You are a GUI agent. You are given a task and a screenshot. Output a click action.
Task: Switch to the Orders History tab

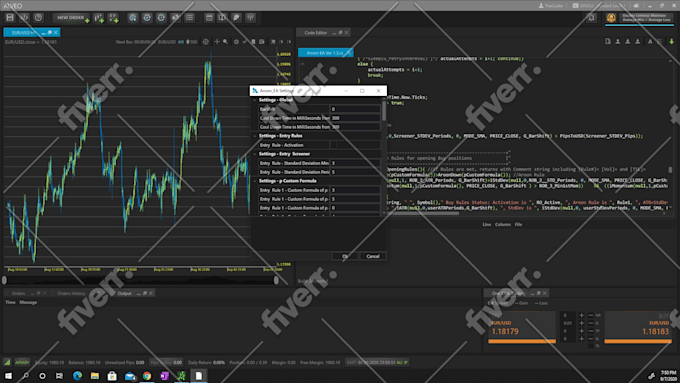[71, 294]
